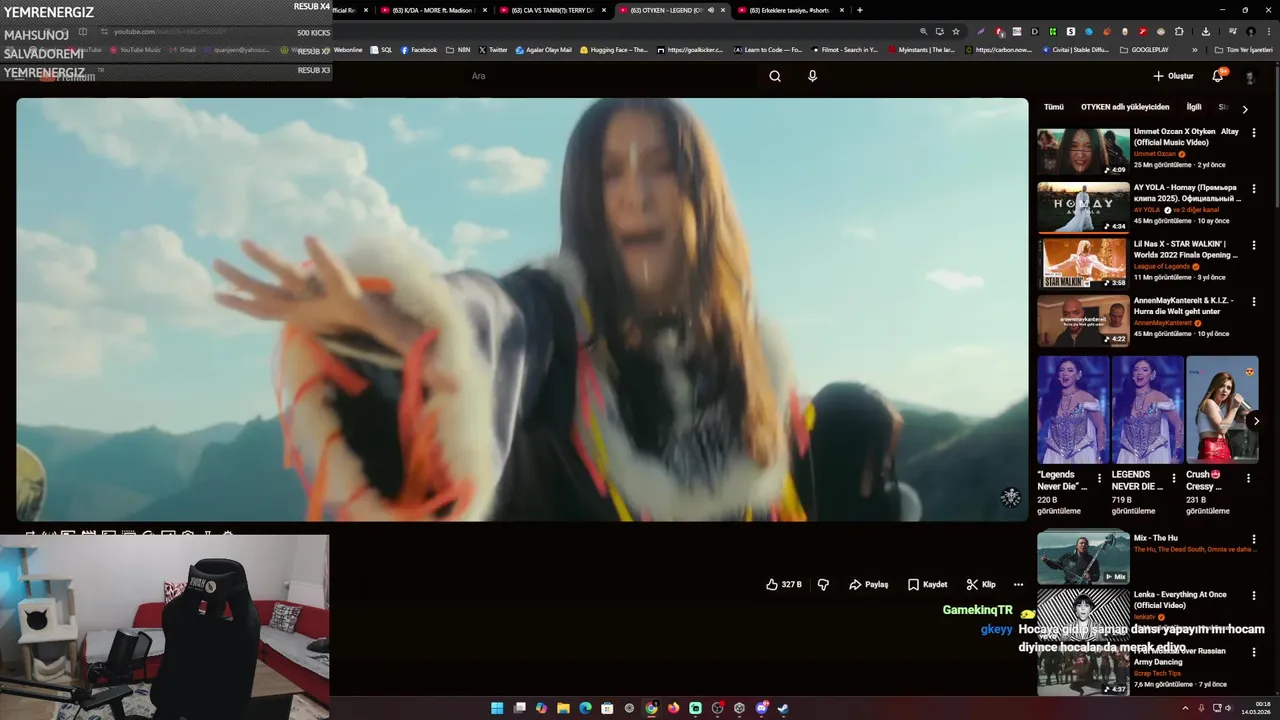Select the Tümü filter chip

1054,107
